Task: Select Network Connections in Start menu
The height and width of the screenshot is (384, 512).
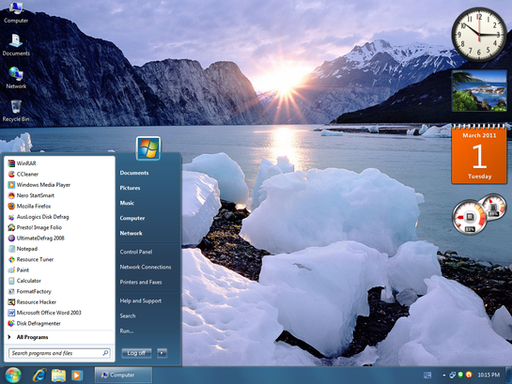Action: pyautogui.click(x=145, y=267)
